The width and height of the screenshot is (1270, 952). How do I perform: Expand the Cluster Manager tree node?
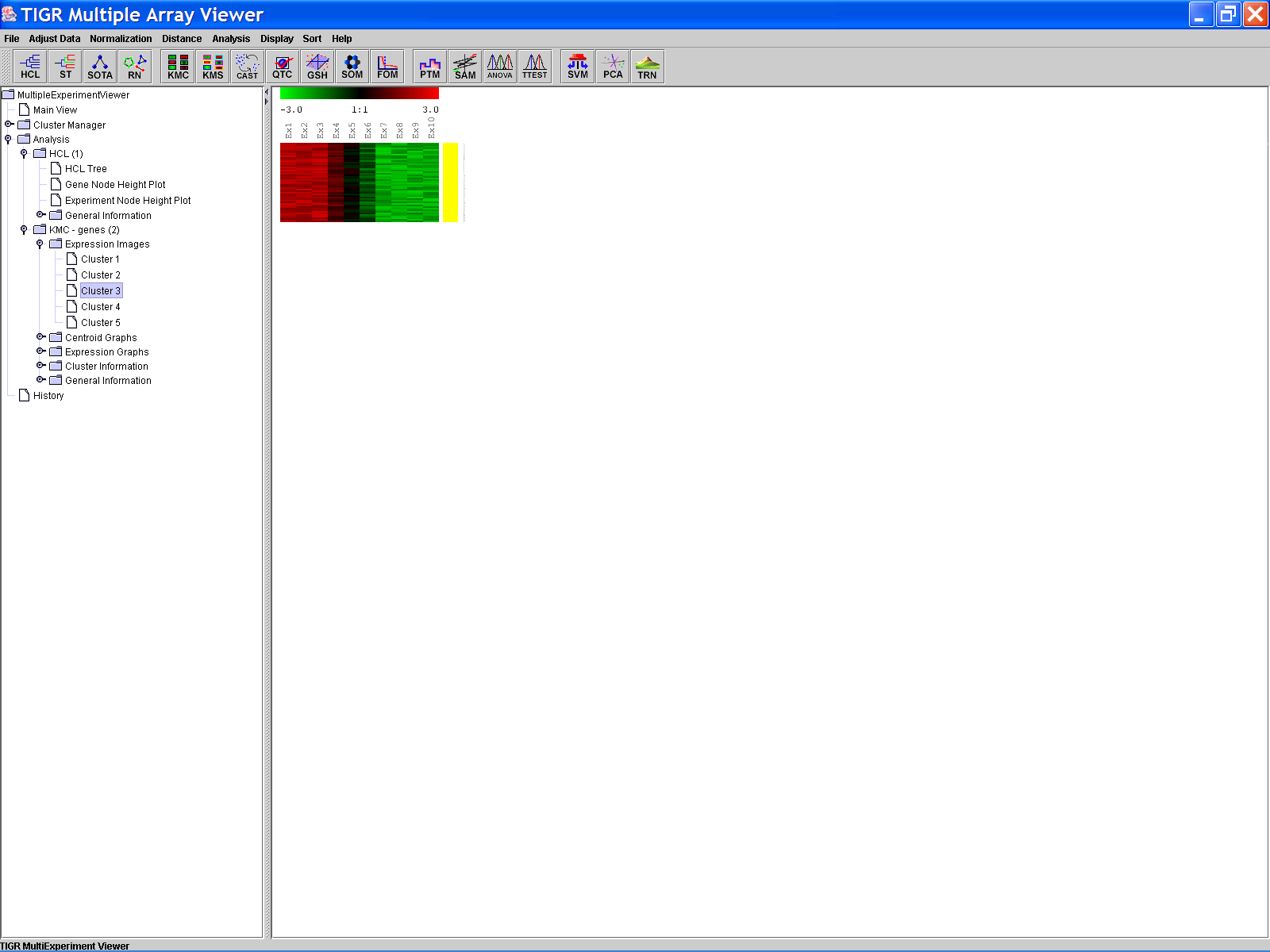coord(9,125)
